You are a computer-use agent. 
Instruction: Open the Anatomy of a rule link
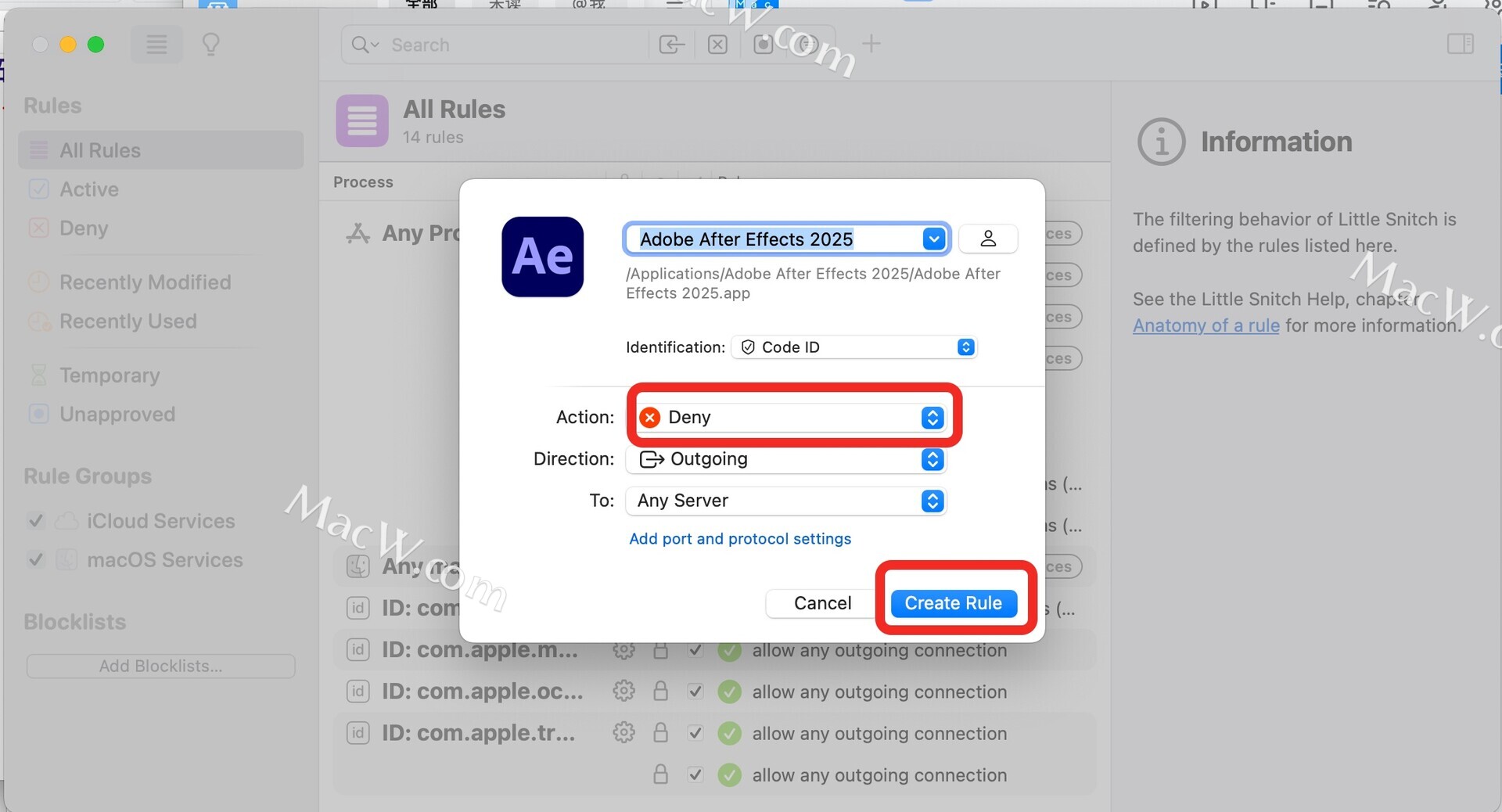pos(1206,325)
